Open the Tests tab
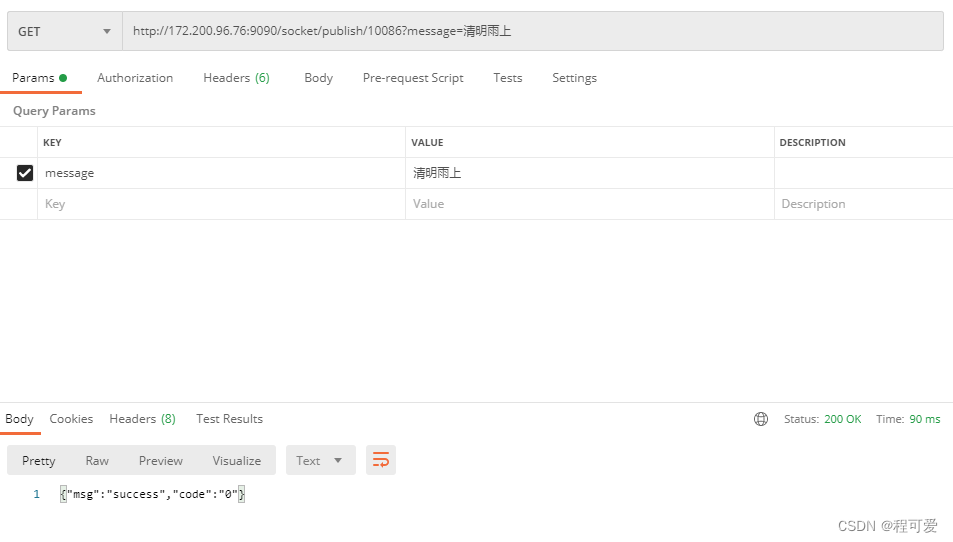 point(507,78)
